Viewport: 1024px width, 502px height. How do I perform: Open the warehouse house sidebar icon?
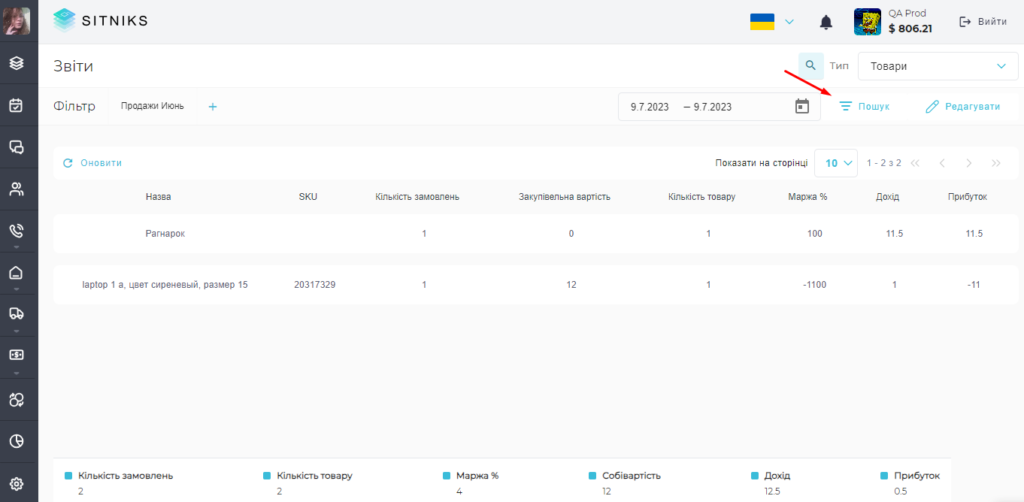(16, 273)
